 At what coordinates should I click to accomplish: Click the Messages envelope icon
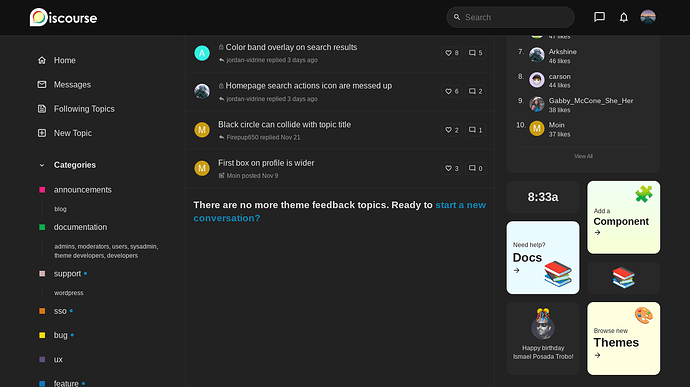(42, 85)
